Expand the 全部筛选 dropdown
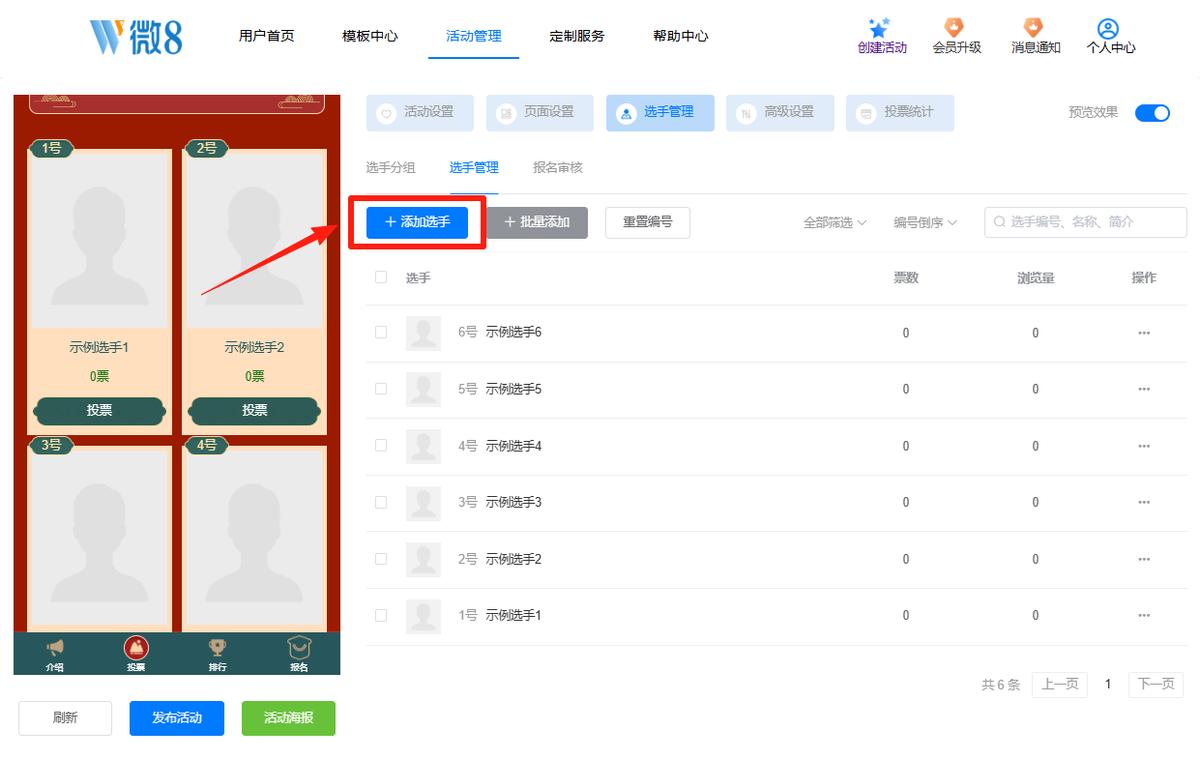 (x=835, y=222)
